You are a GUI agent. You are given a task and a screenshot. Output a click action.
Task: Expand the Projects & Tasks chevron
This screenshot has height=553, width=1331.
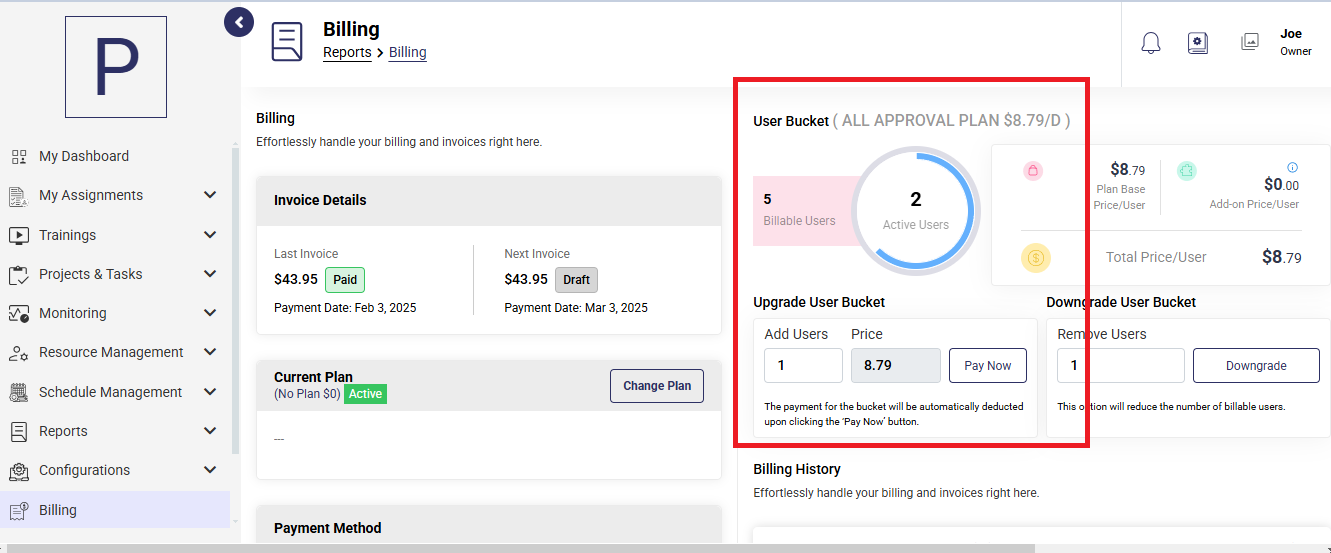point(210,274)
